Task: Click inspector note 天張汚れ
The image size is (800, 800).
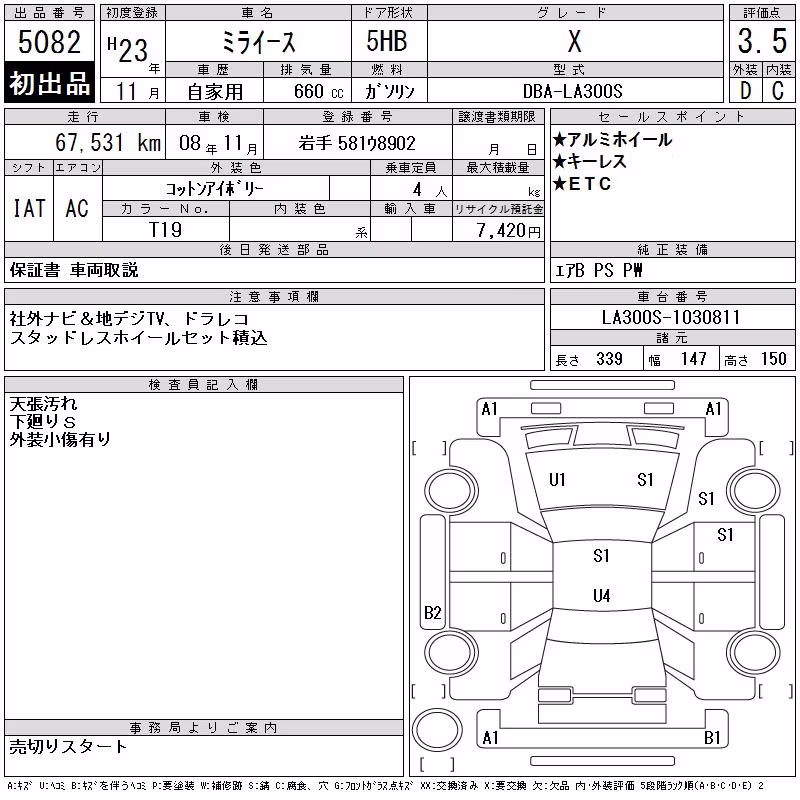Action: (43, 404)
